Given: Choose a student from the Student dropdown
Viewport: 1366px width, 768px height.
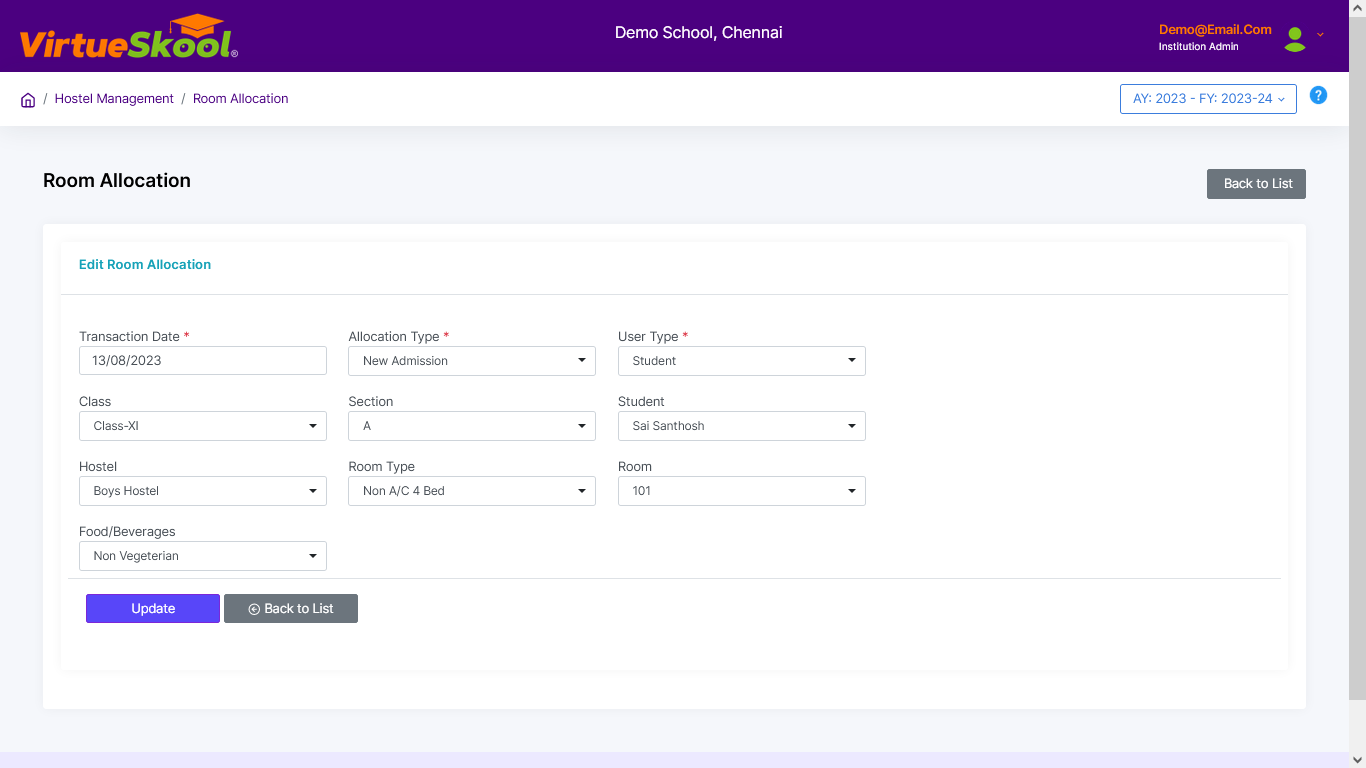Looking at the screenshot, I should tap(741, 426).
